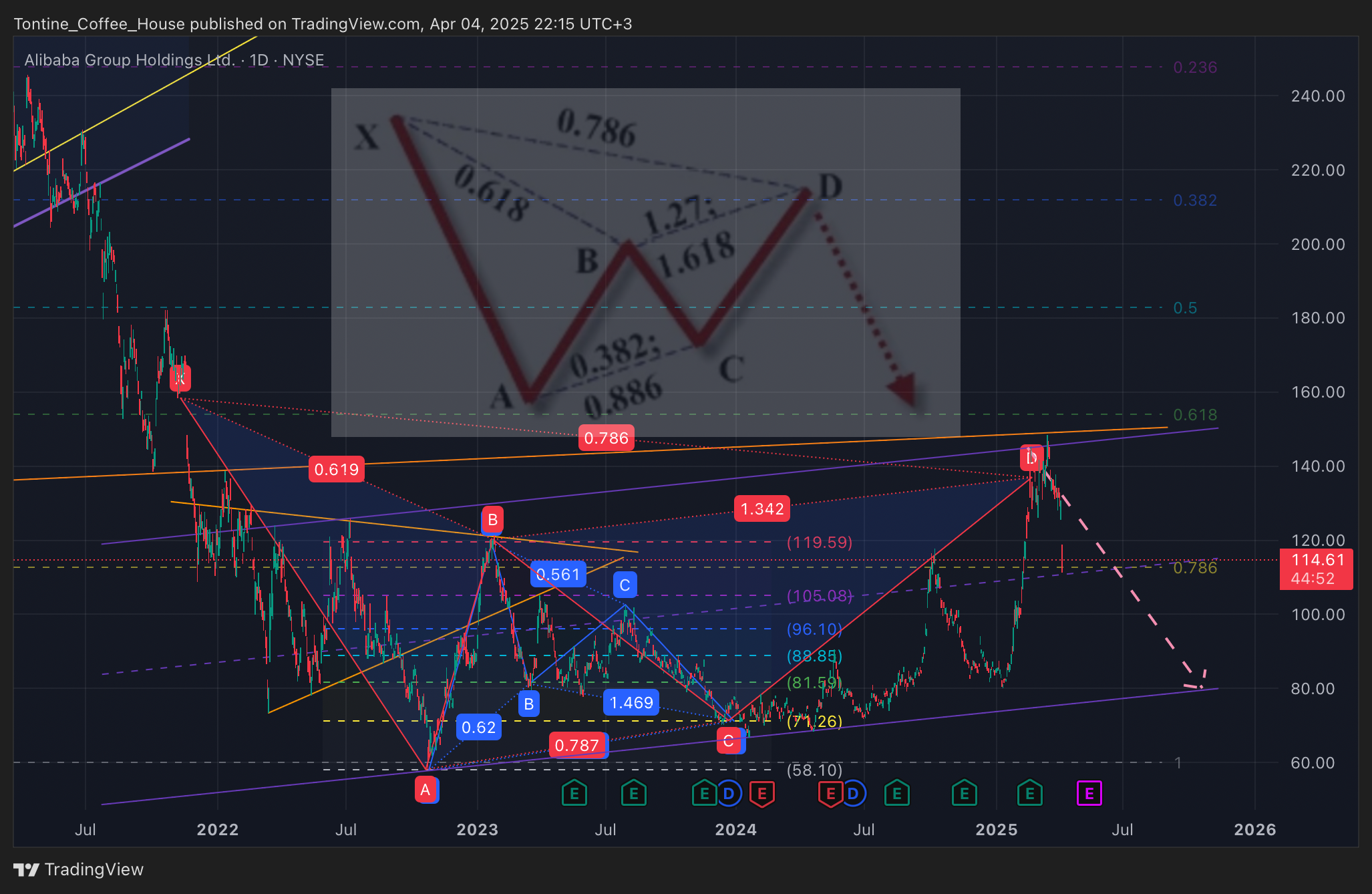The image size is (1372, 894).
Task: Click the current price tag 114.61
Action: [1317, 569]
